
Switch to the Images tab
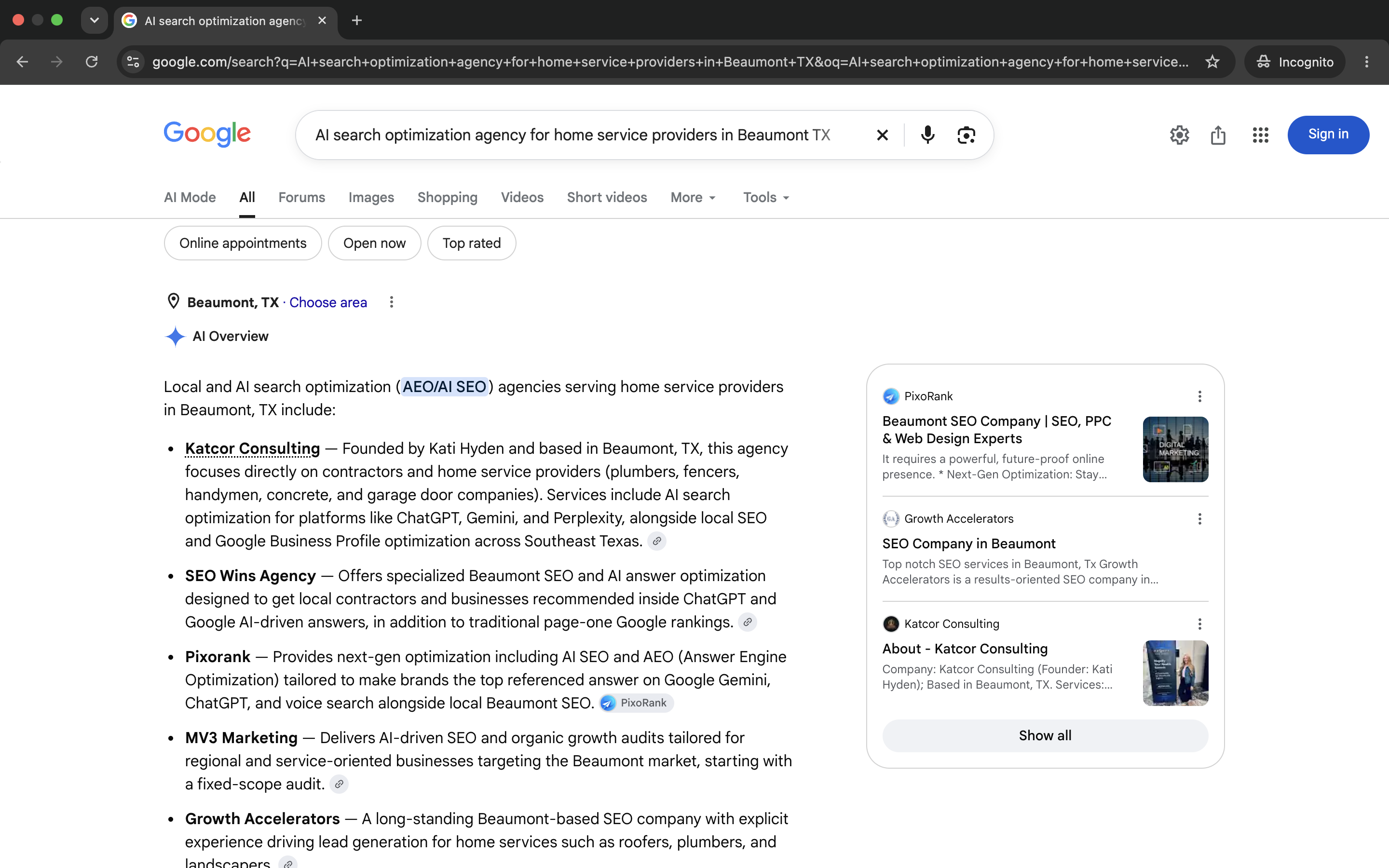(371, 198)
